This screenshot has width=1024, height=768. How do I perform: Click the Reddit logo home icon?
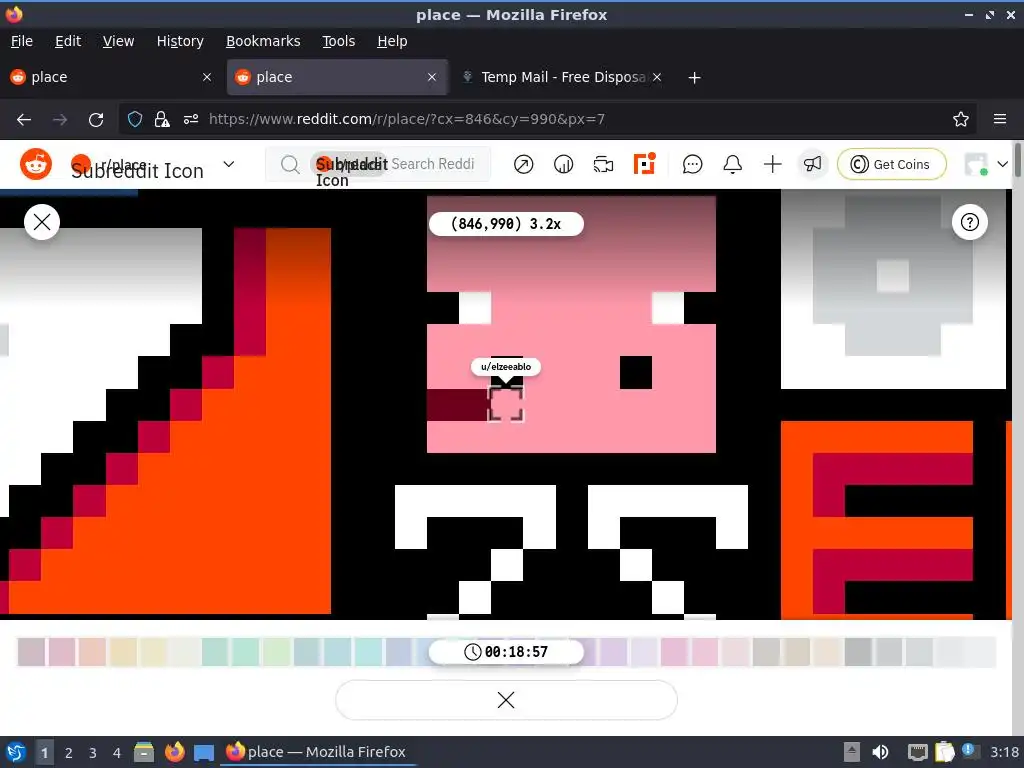36,164
